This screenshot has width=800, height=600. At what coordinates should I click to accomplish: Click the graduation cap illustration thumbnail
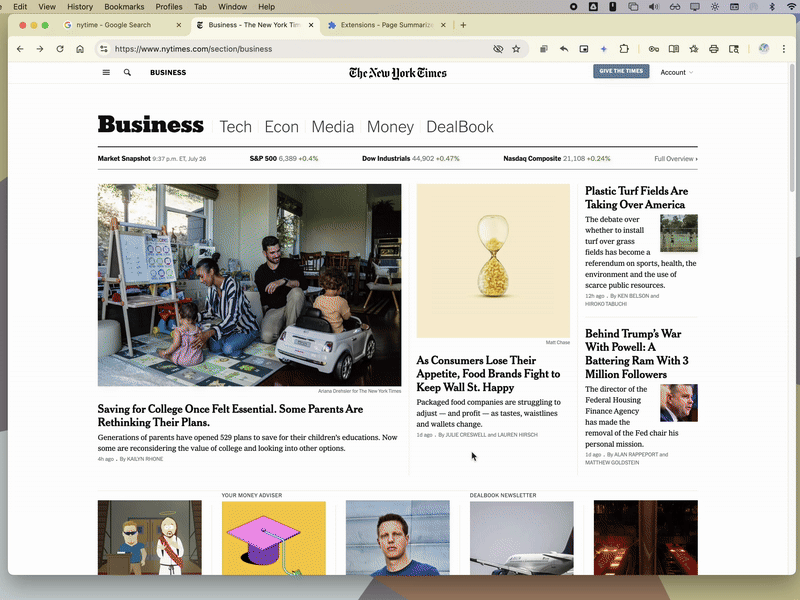click(x=273, y=538)
